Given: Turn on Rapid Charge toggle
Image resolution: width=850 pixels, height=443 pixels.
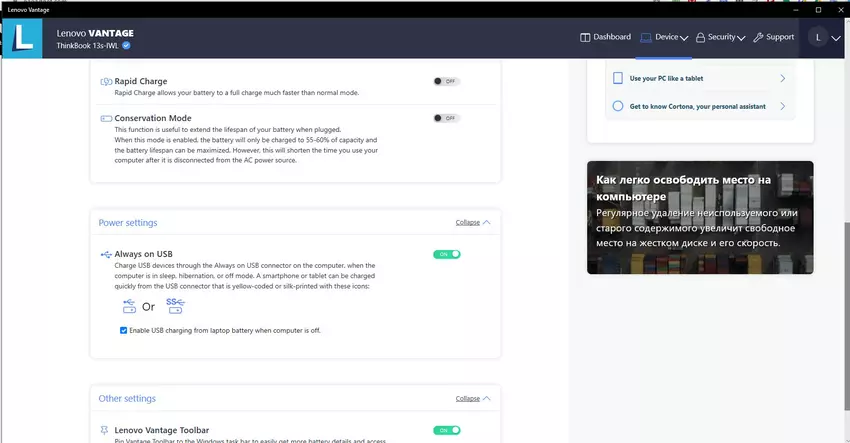Looking at the screenshot, I should (x=445, y=81).
